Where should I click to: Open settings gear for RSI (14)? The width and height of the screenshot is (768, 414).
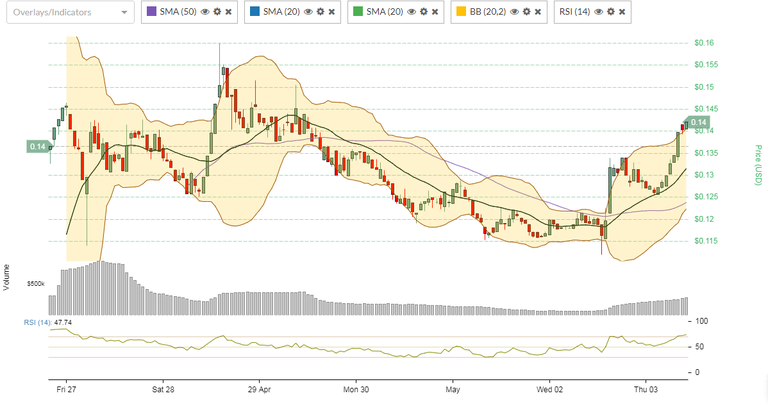pyautogui.click(x=610, y=12)
